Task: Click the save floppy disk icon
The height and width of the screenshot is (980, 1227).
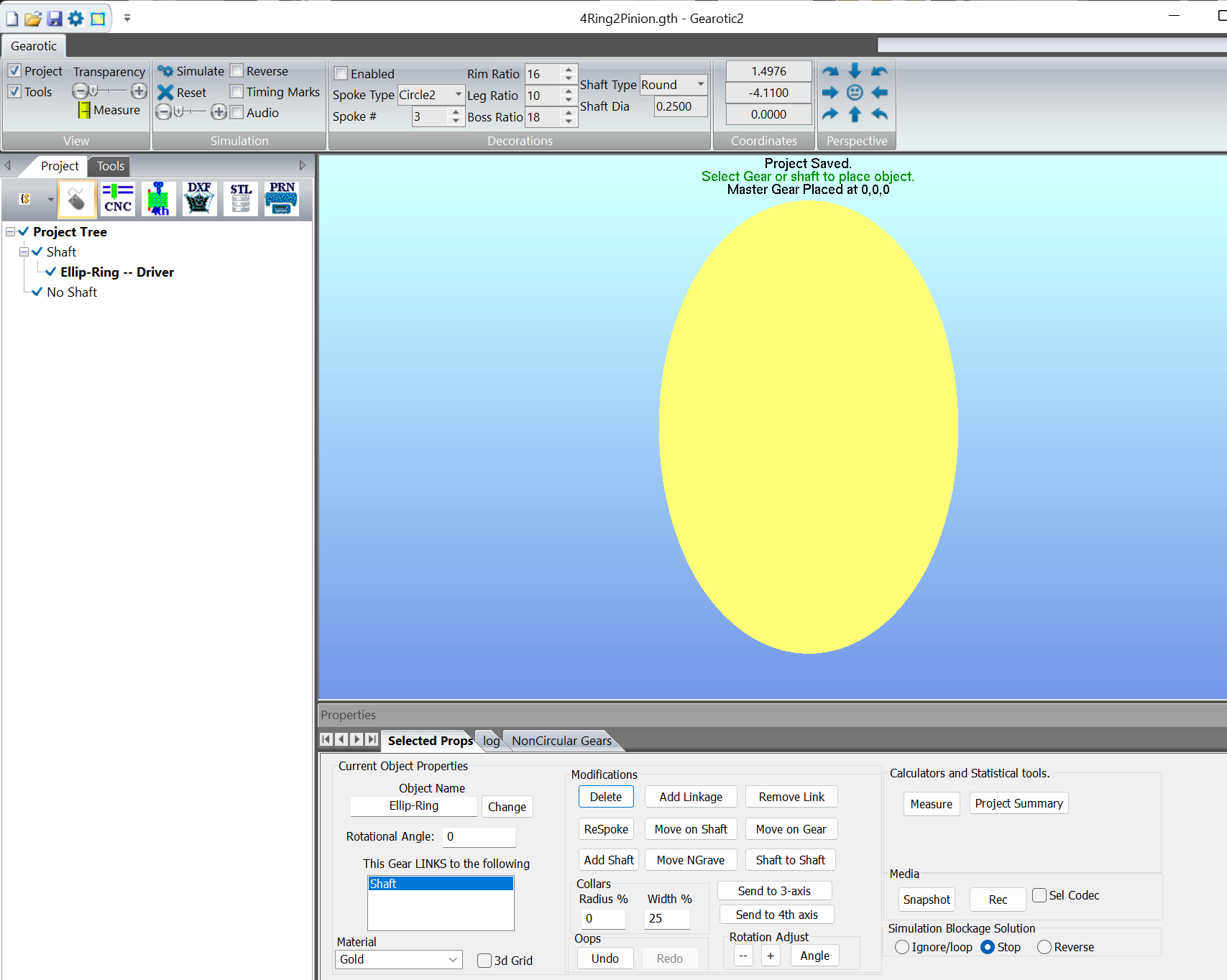Action: (55, 19)
